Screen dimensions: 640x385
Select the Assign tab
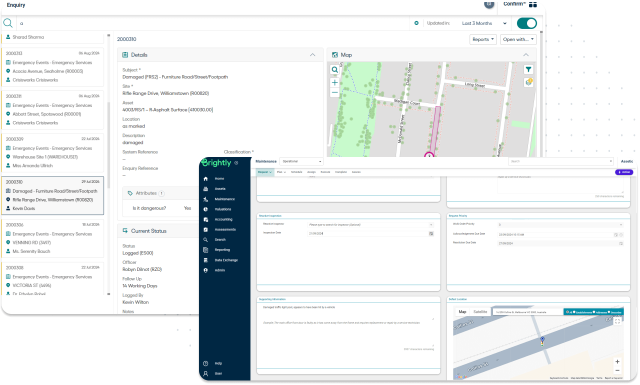click(311, 172)
